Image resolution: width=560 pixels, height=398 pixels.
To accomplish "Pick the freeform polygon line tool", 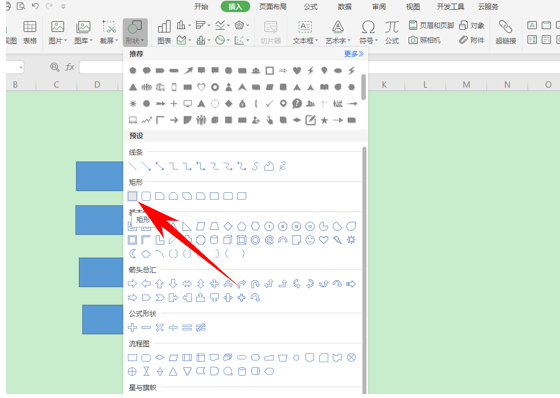I will click(269, 166).
